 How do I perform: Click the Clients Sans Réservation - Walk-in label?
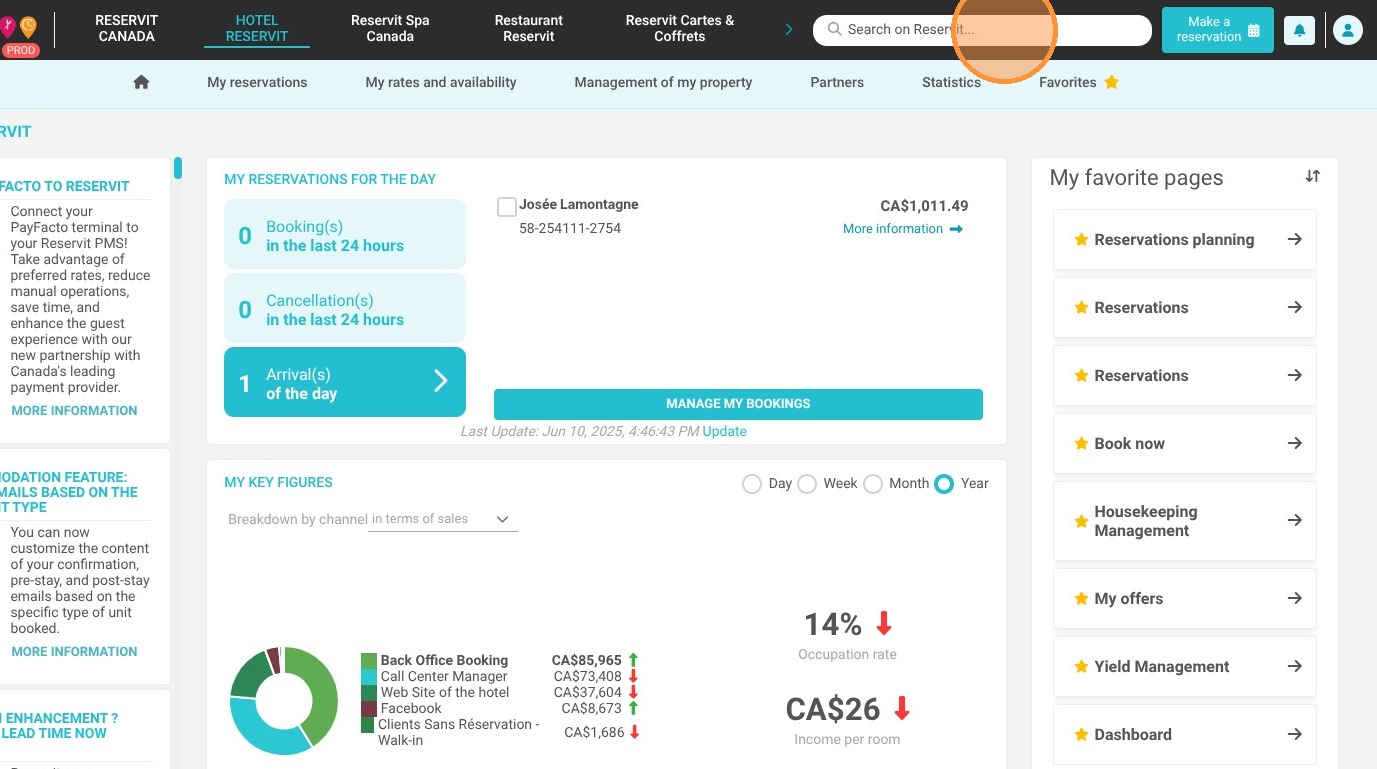pos(459,732)
